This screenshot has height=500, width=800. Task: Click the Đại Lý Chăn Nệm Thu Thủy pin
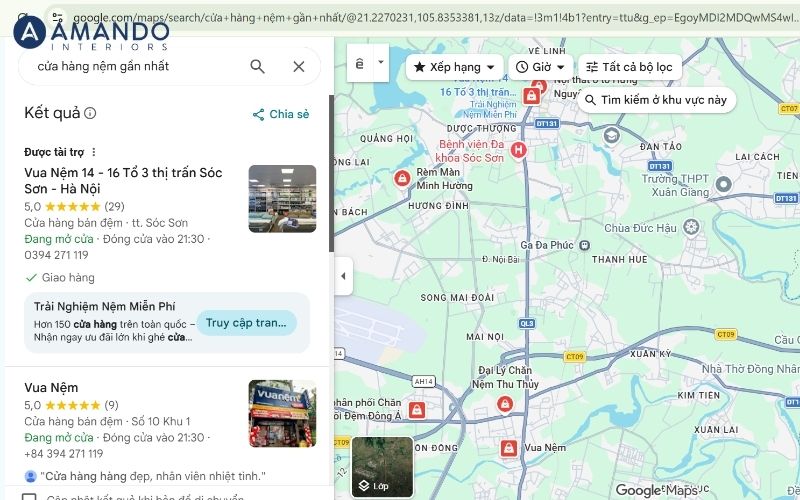(505, 405)
